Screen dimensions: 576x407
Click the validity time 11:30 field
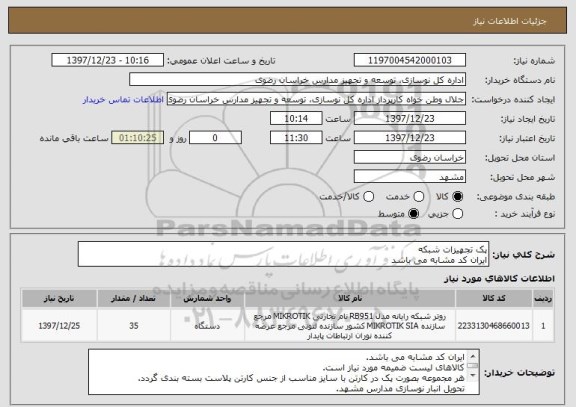(x=296, y=138)
